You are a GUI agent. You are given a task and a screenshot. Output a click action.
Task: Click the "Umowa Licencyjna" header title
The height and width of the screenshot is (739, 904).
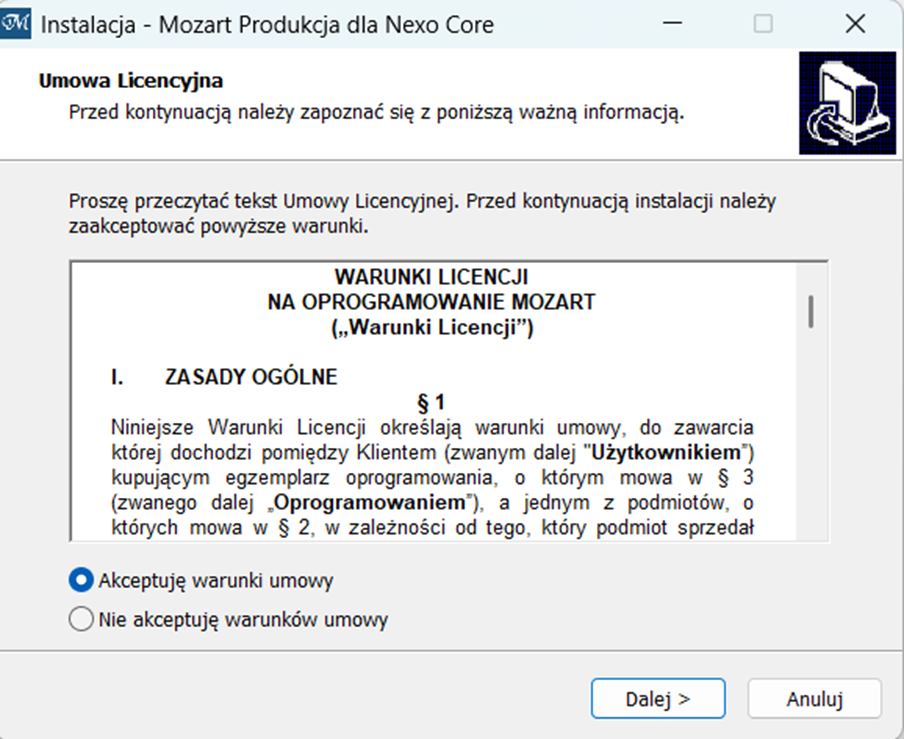130,81
